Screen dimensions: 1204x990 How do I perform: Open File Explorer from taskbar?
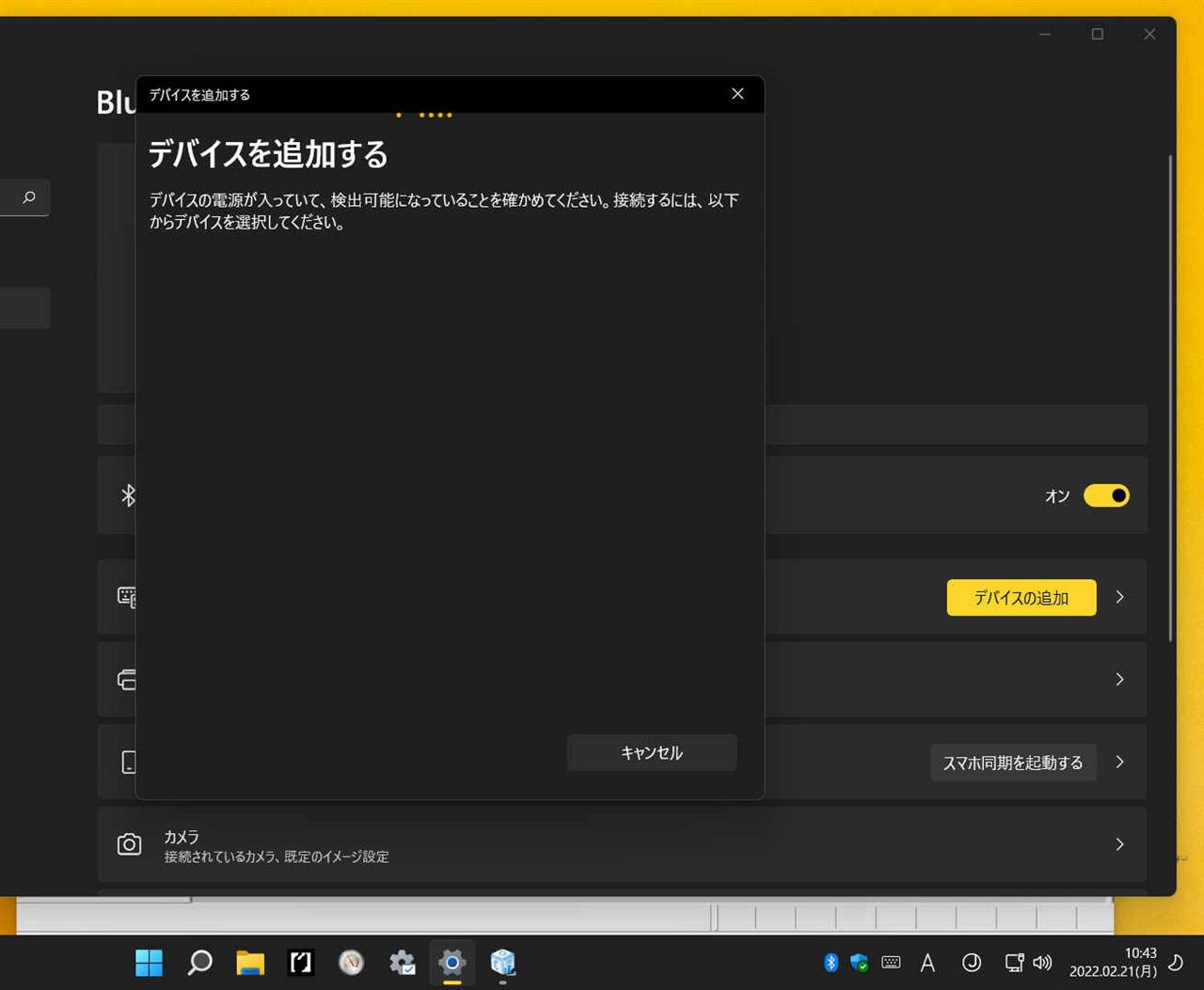tap(250, 963)
